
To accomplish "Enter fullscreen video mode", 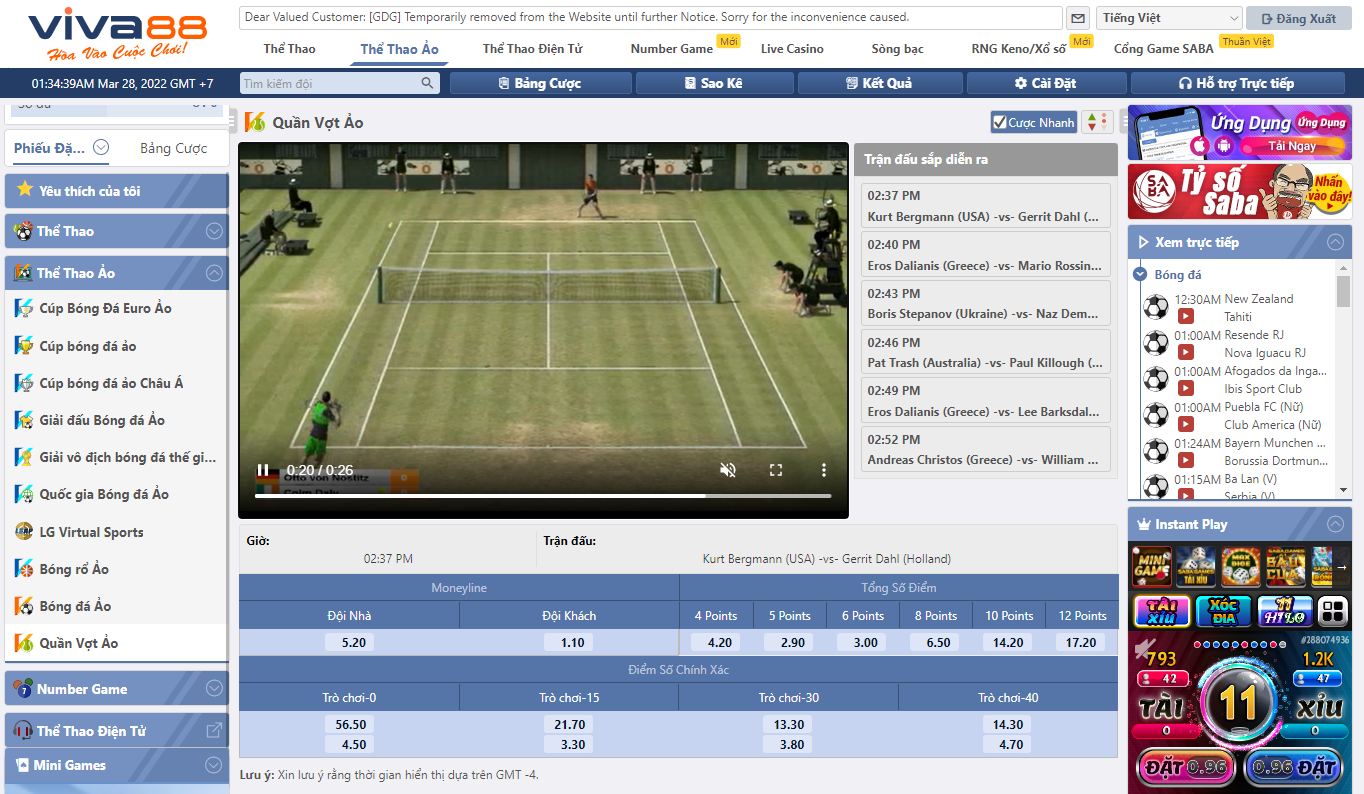I will (775, 470).
